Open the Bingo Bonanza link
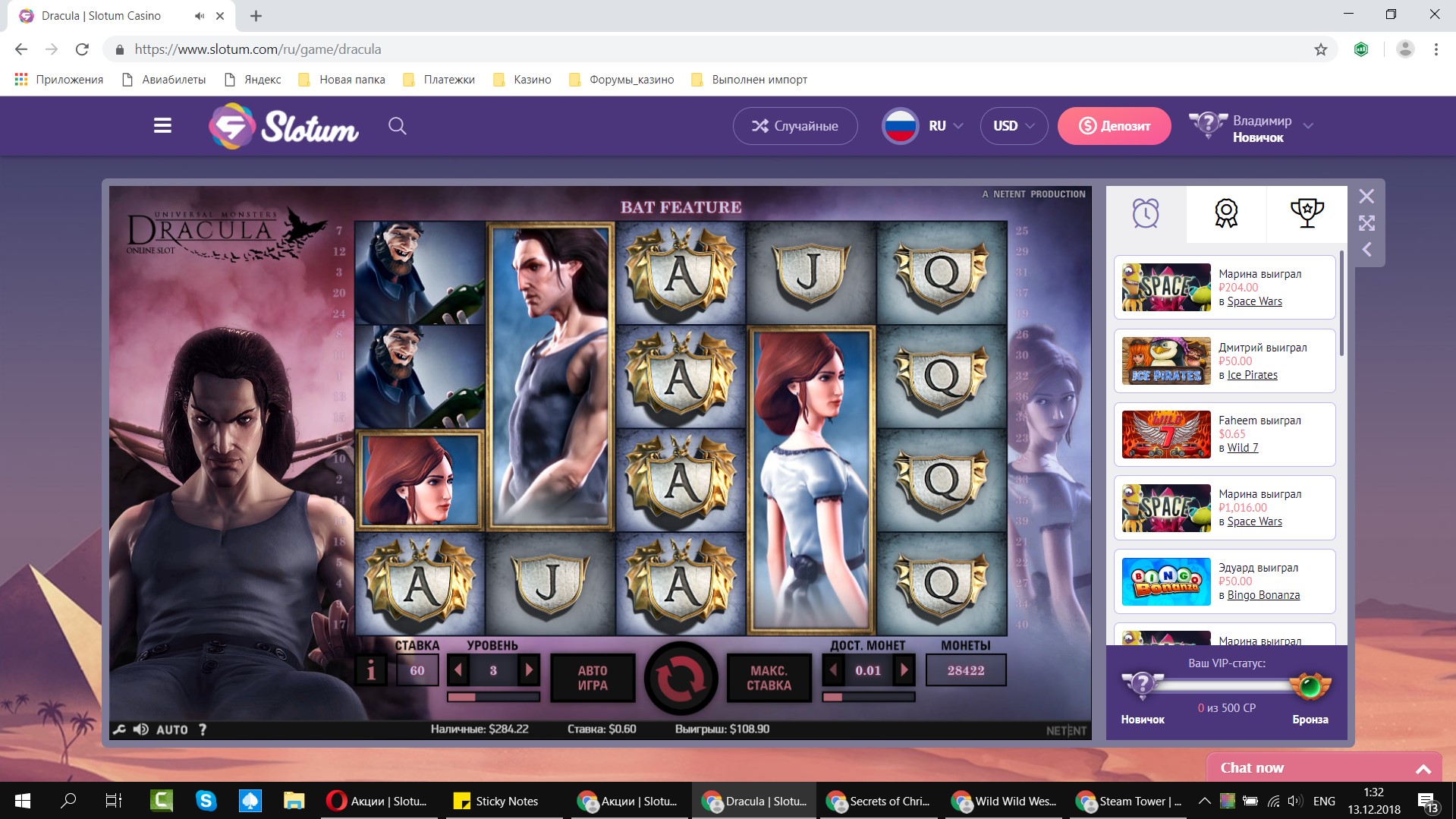The width and height of the screenshot is (1456, 819). pyautogui.click(x=1264, y=595)
